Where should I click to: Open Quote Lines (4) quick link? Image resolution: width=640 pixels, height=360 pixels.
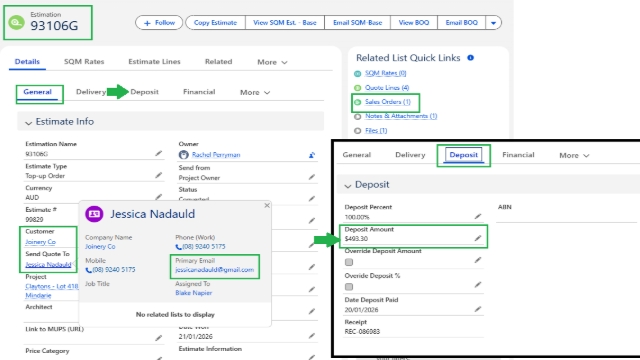click(387, 87)
